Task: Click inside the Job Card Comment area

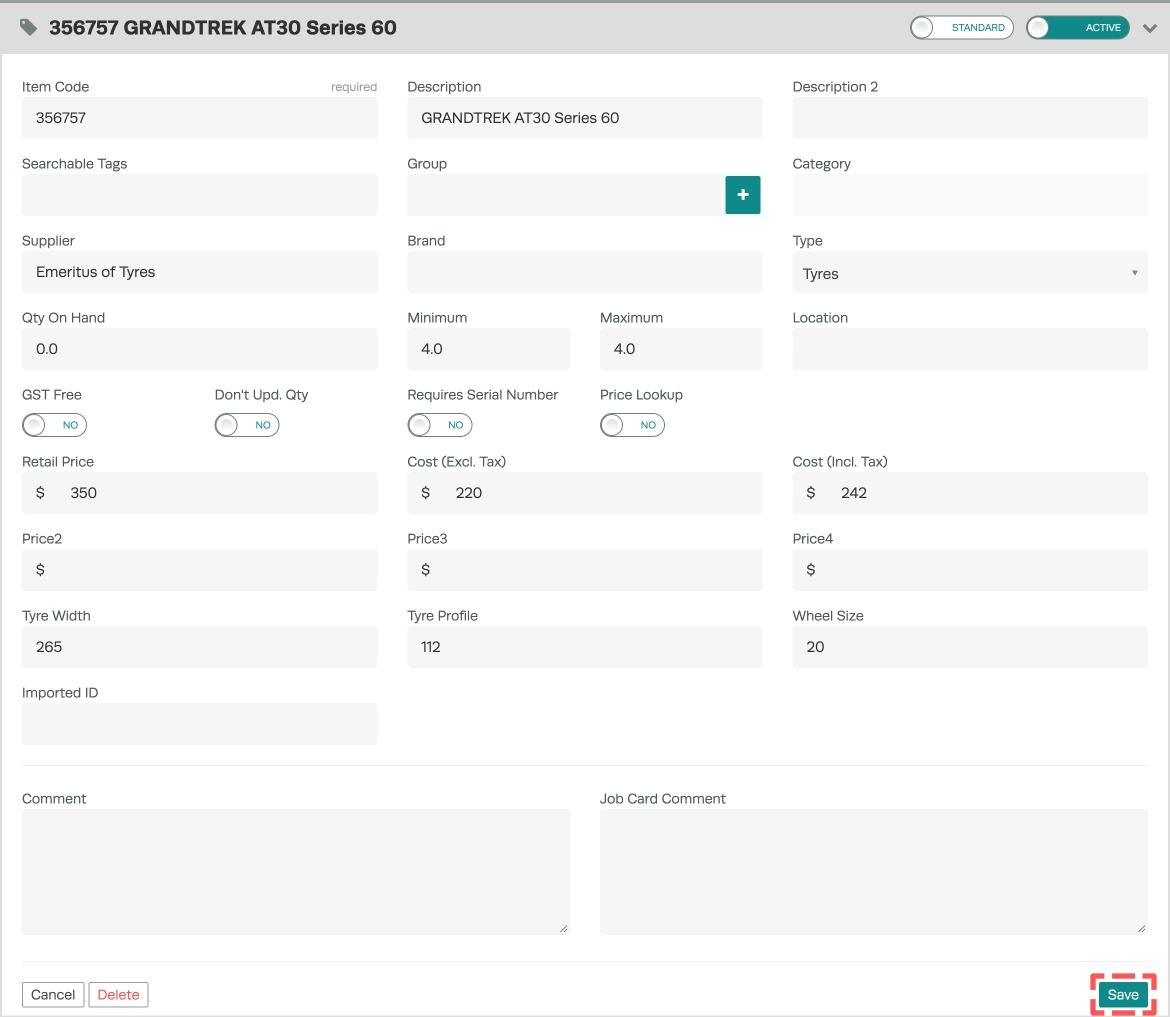Action: pos(873,872)
